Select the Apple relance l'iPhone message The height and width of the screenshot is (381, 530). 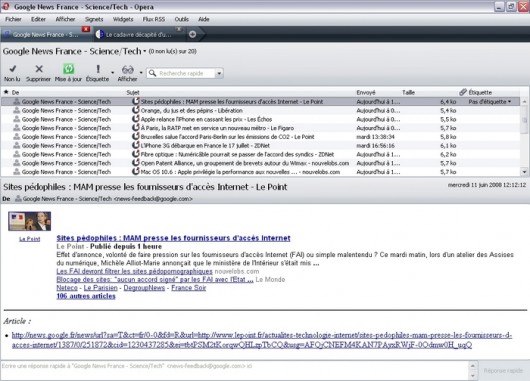(x=260, y=119)
